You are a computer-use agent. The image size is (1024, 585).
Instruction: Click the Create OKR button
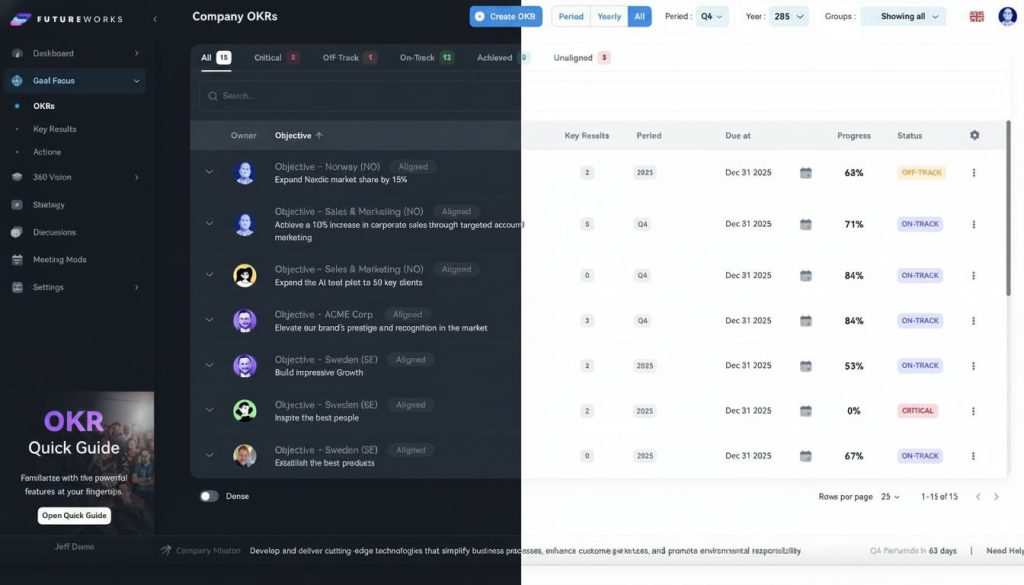pyautogui.click(x=506, y=16)
